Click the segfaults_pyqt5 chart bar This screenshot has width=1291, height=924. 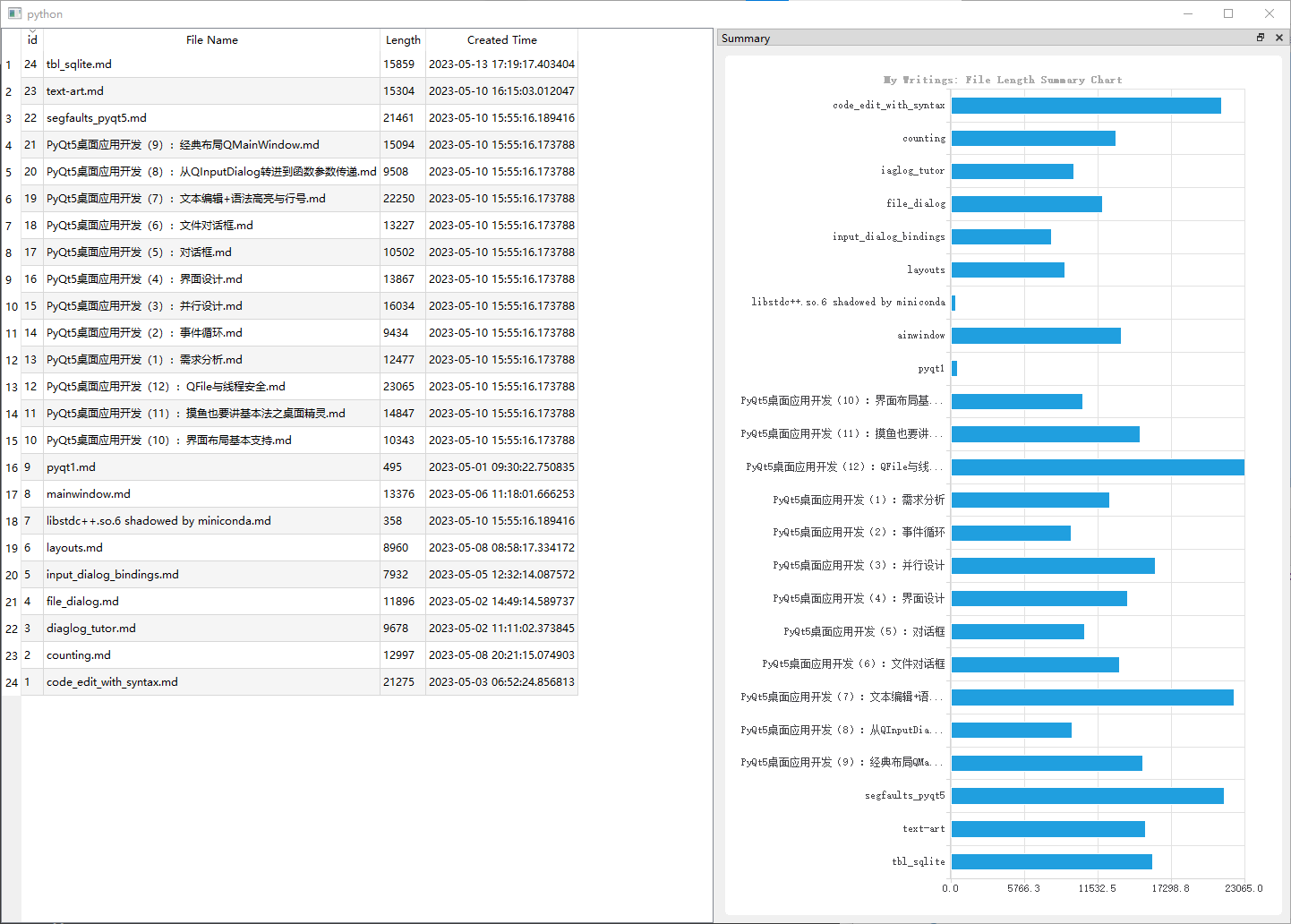(x=1088, y=796)
